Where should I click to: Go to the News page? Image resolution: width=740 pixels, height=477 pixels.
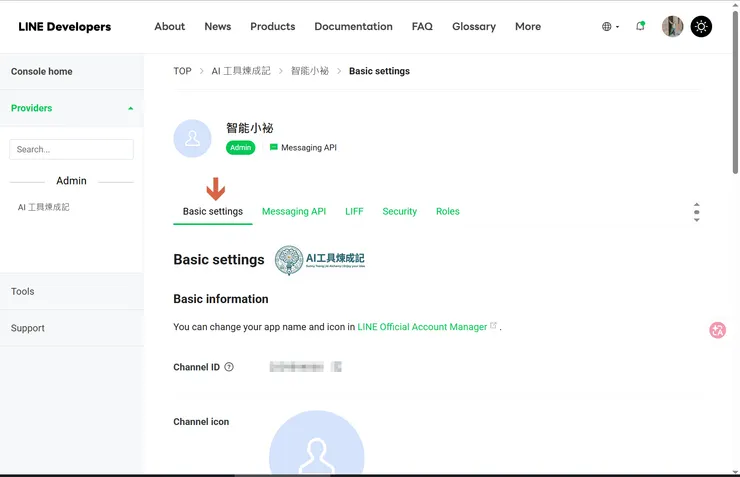[218, 26]
